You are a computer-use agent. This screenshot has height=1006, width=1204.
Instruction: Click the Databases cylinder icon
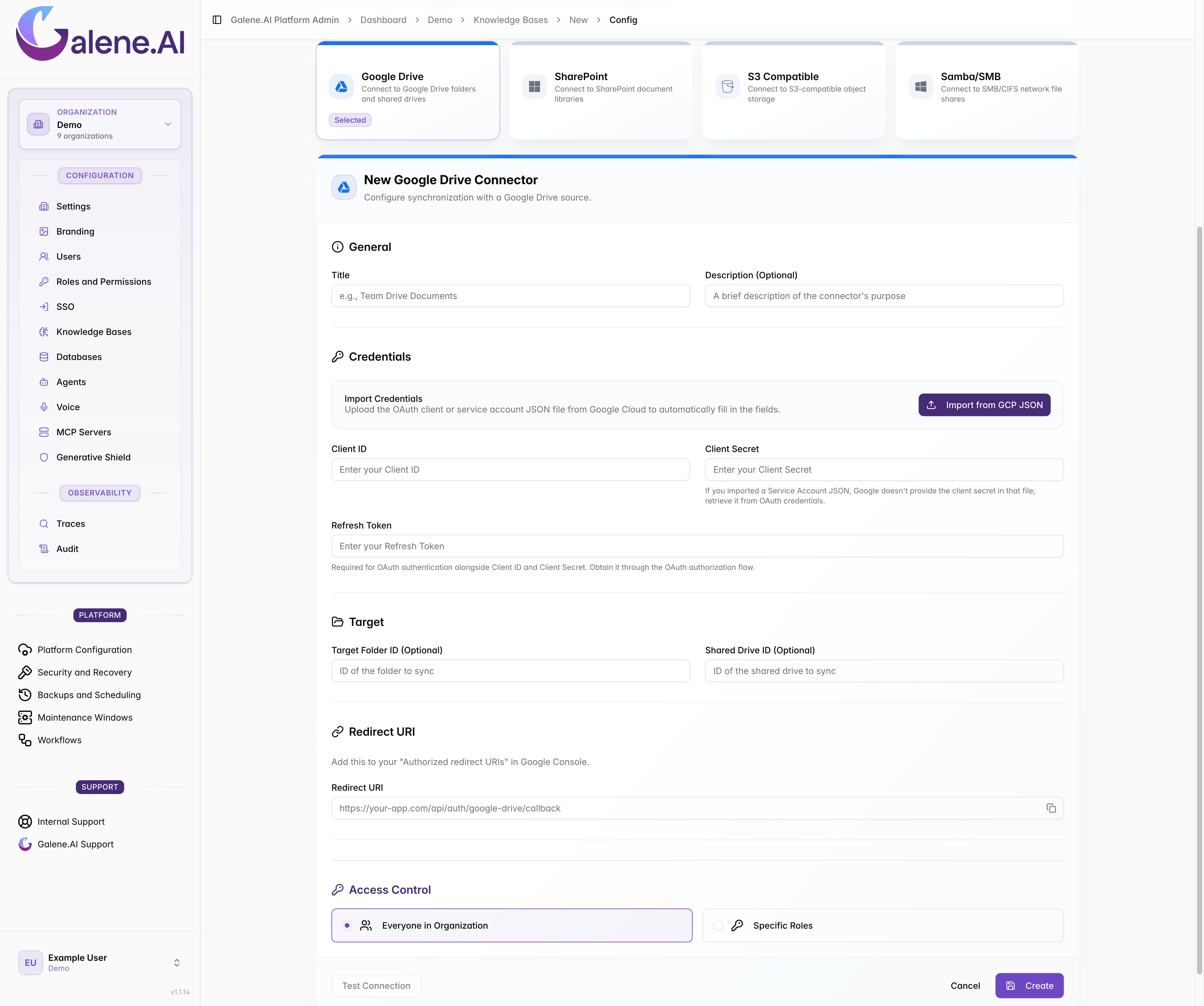coord(43,357)
